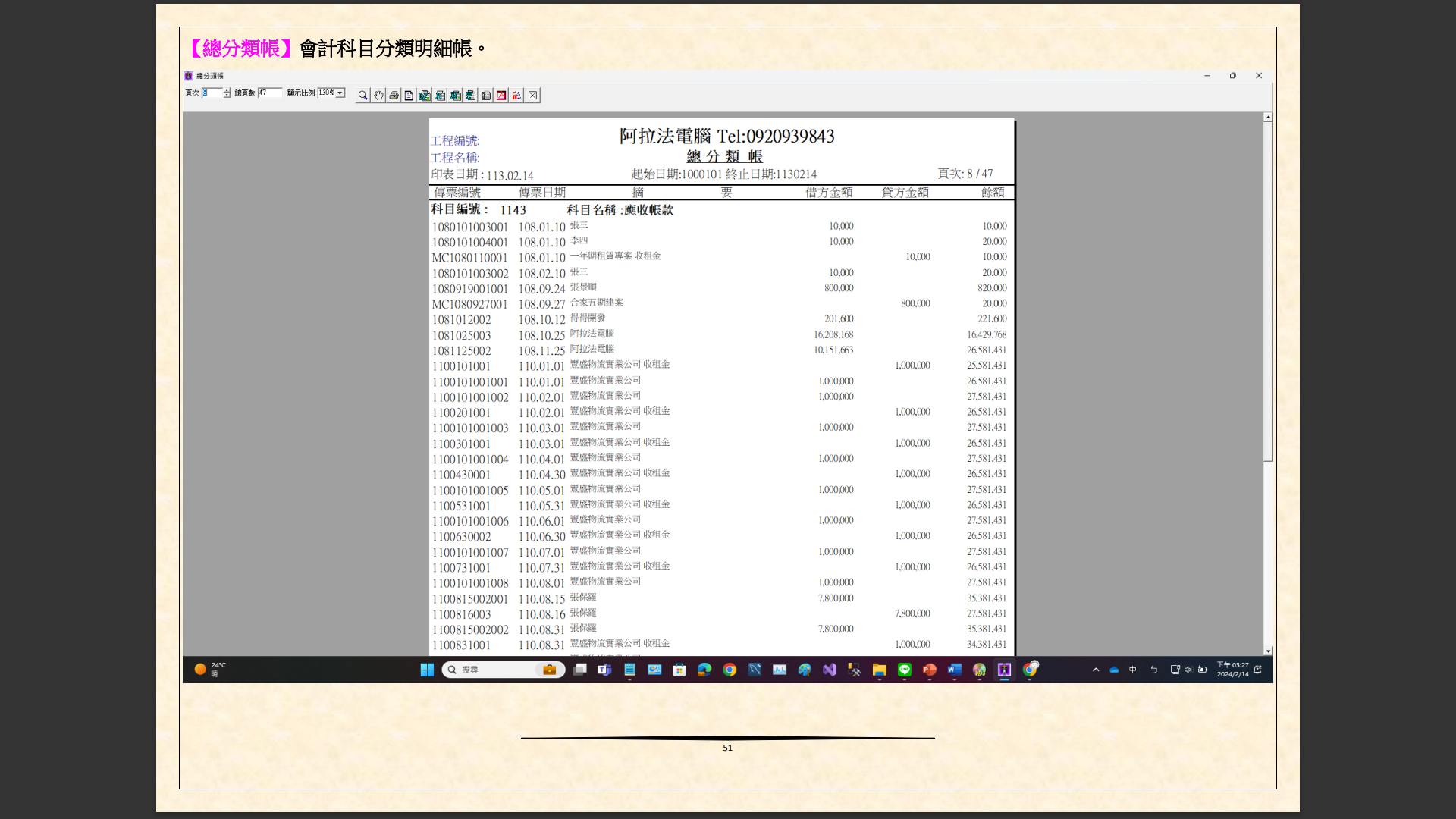
Task: Open Visual Studio from the taskbar
Action: [830, 670]
